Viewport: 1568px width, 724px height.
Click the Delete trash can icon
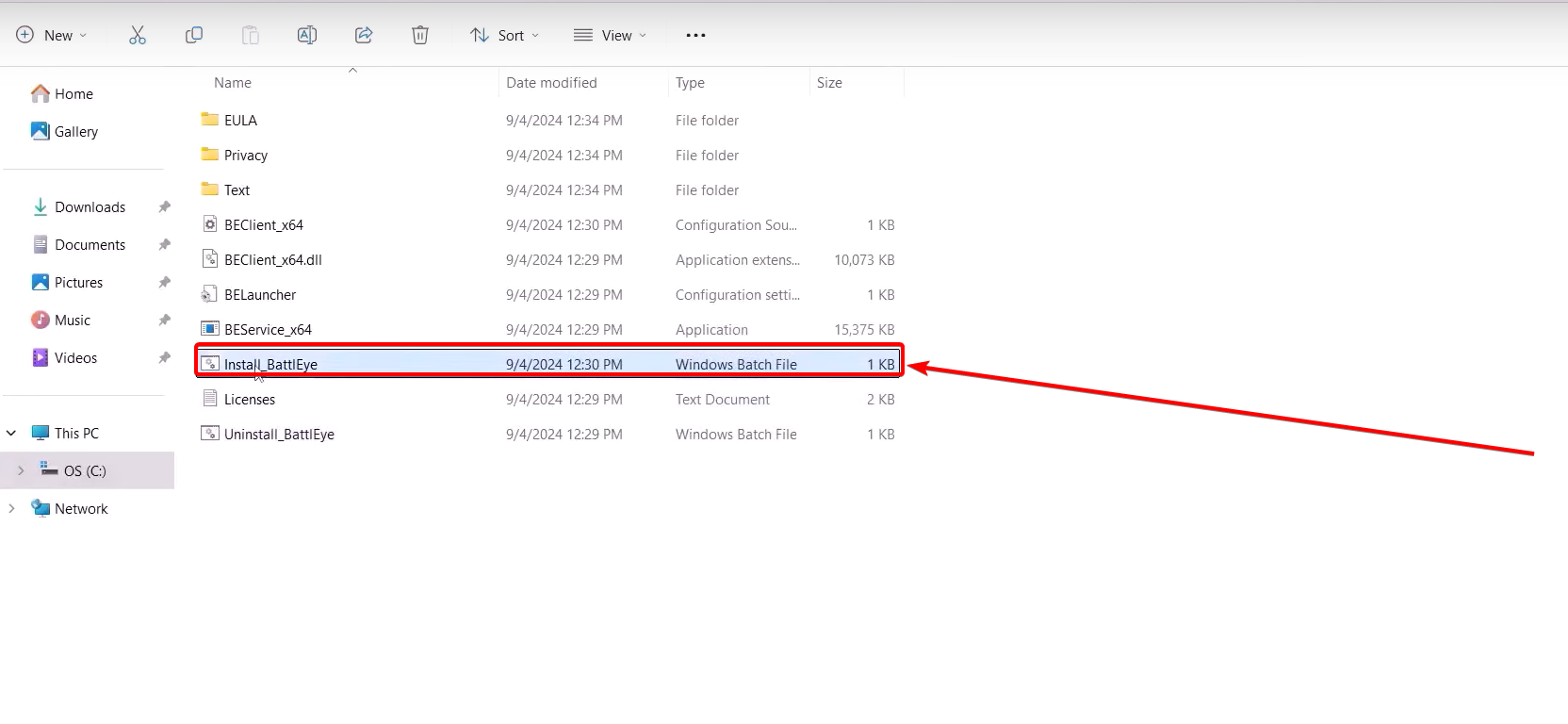tap(420, 35)
